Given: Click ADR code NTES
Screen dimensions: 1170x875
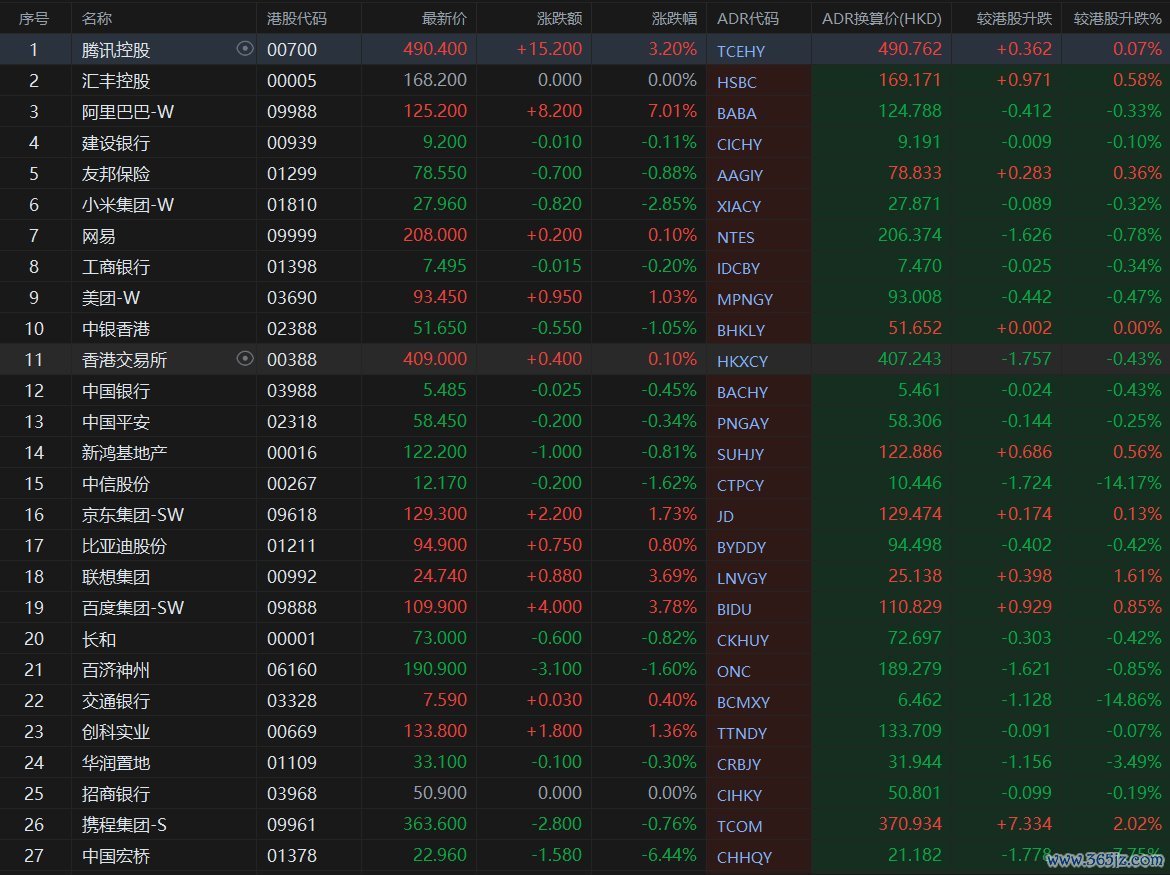Looking at the screenshot, I should pos(736,237).
